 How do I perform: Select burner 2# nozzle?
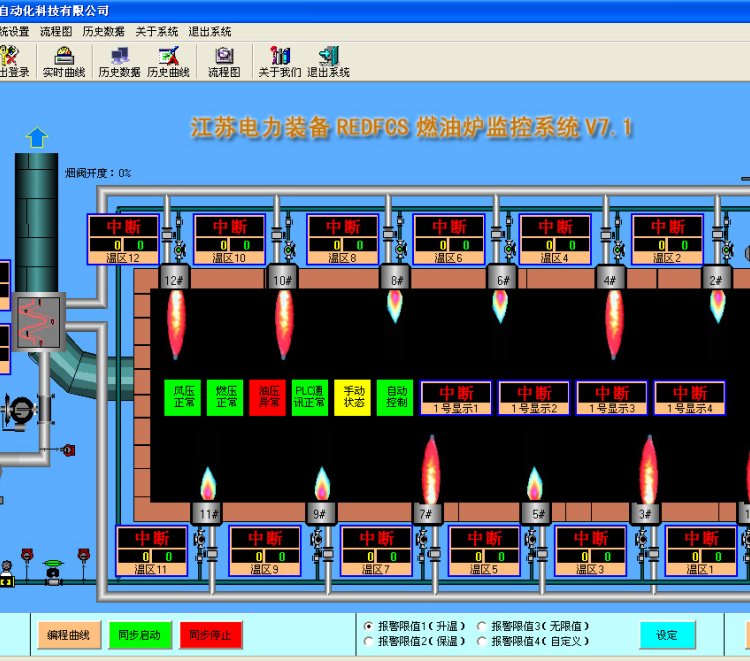(717, 277)
